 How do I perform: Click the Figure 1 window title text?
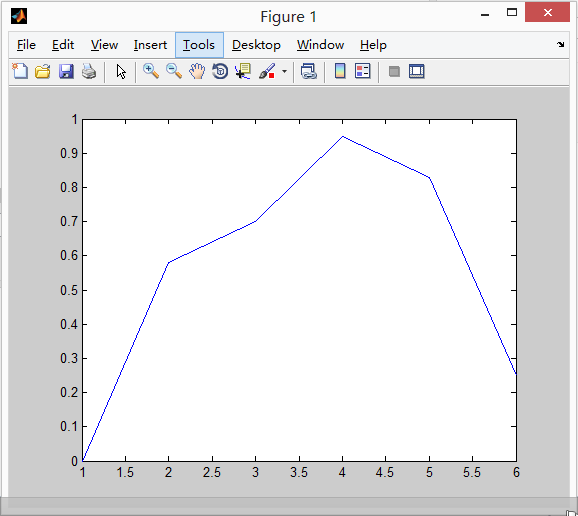[x=289, y=17]
